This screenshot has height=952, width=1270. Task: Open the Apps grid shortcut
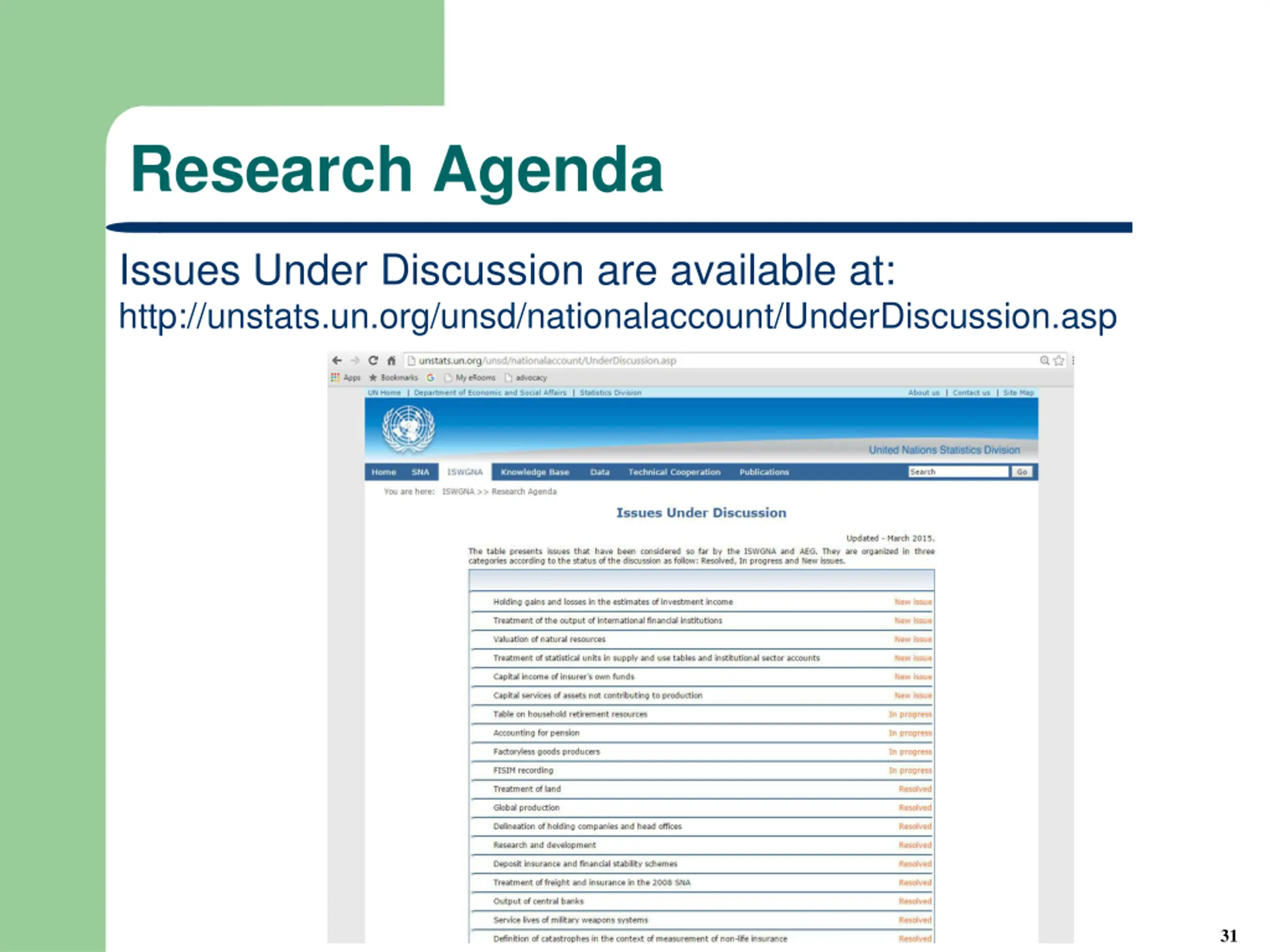[346, 378]
